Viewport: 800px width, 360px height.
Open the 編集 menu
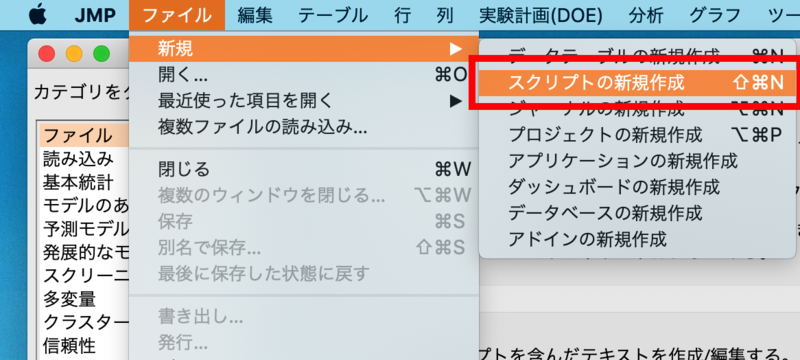255,15
